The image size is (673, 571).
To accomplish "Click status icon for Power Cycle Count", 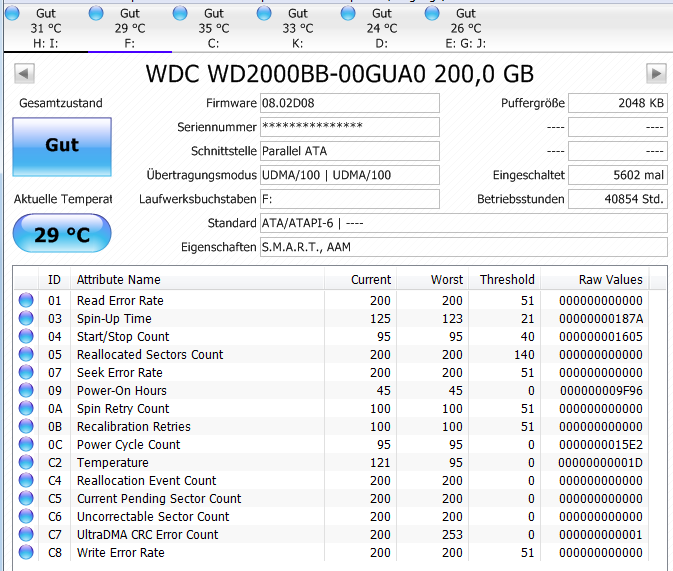I will 26,444.
